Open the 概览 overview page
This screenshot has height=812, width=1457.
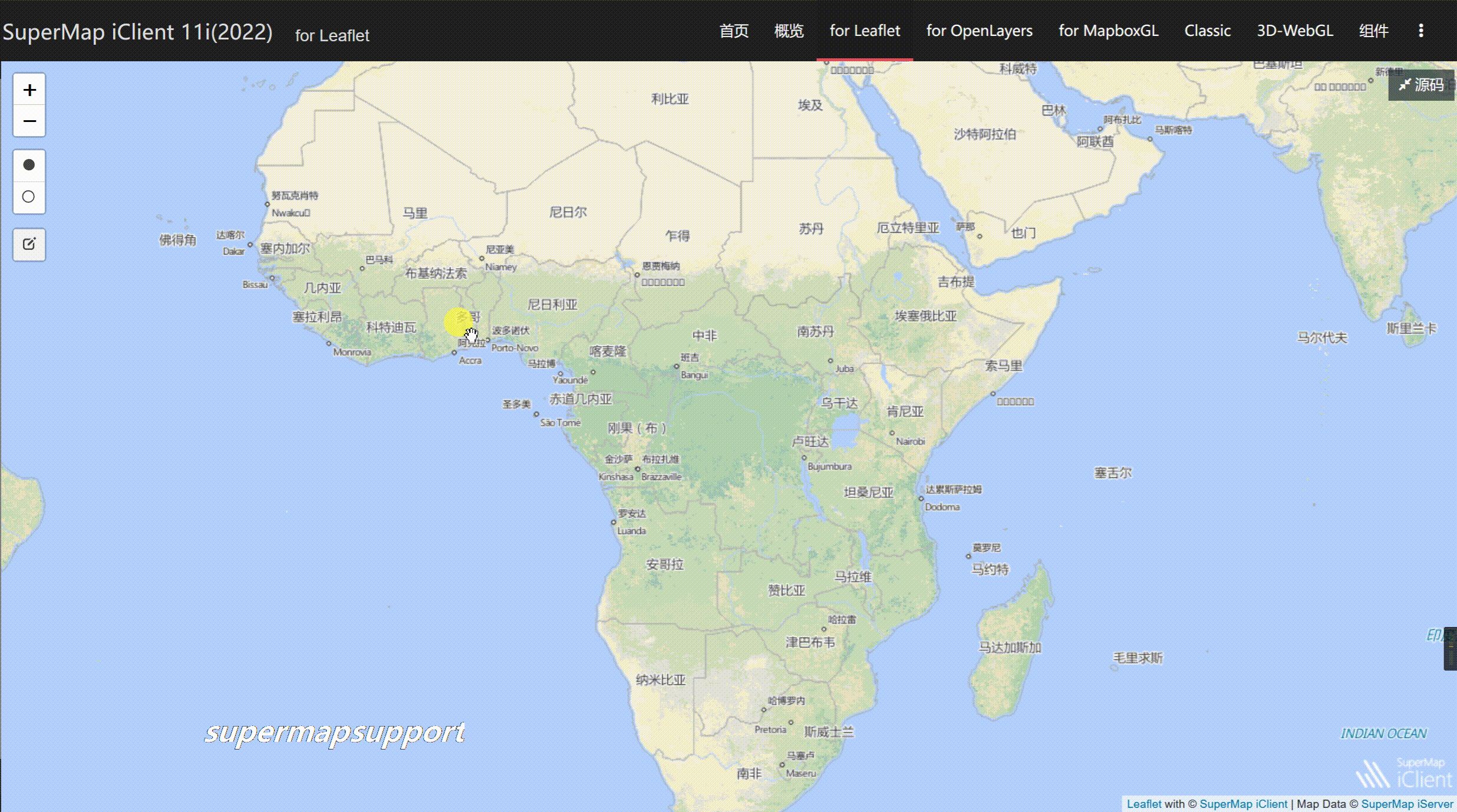789,31
